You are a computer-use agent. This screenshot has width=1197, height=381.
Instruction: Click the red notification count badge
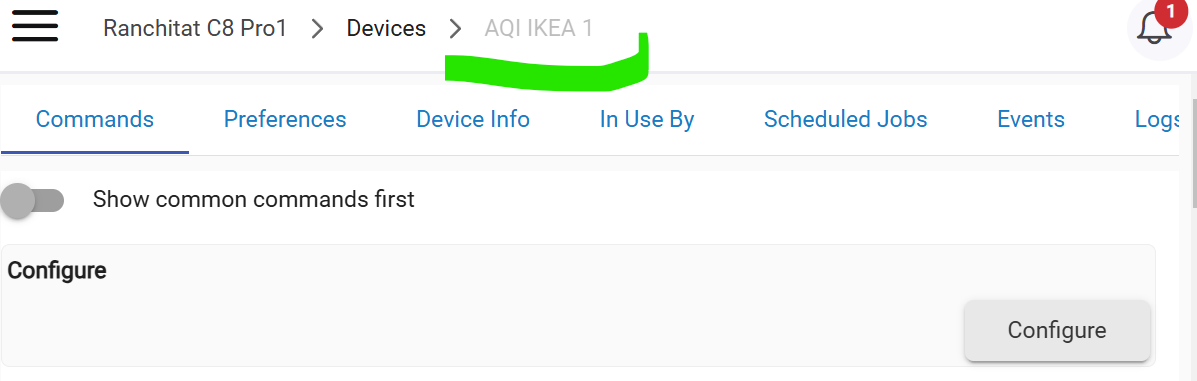click(1170, 12)
